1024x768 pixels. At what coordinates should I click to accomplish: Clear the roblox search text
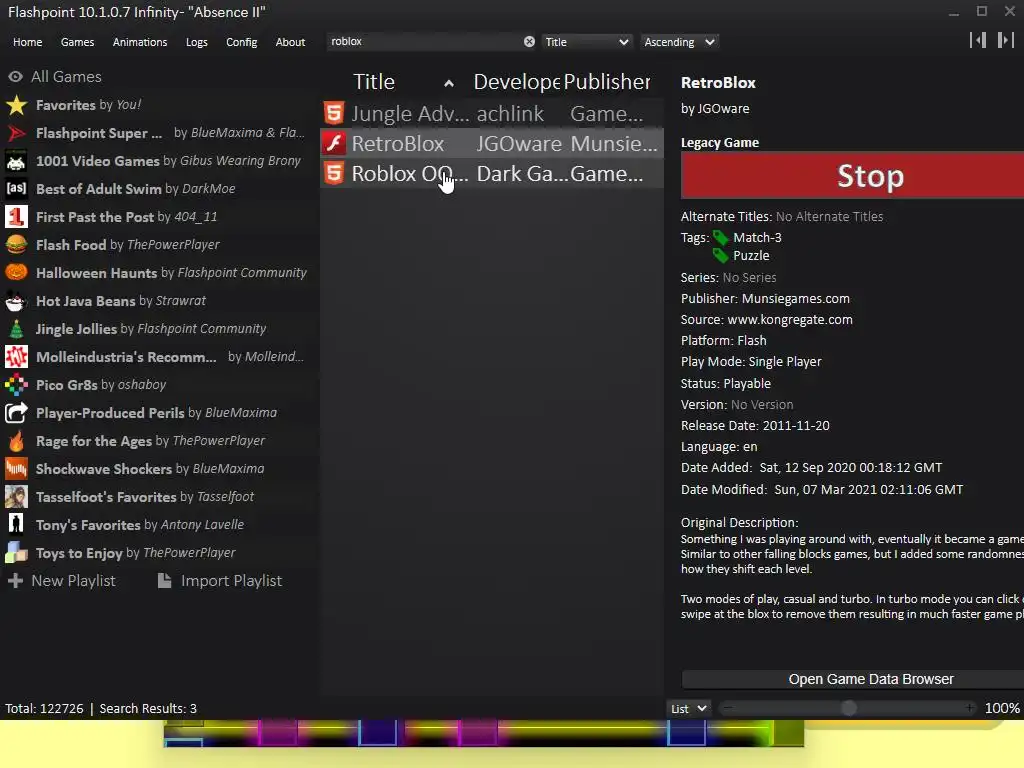coord(529,42)
